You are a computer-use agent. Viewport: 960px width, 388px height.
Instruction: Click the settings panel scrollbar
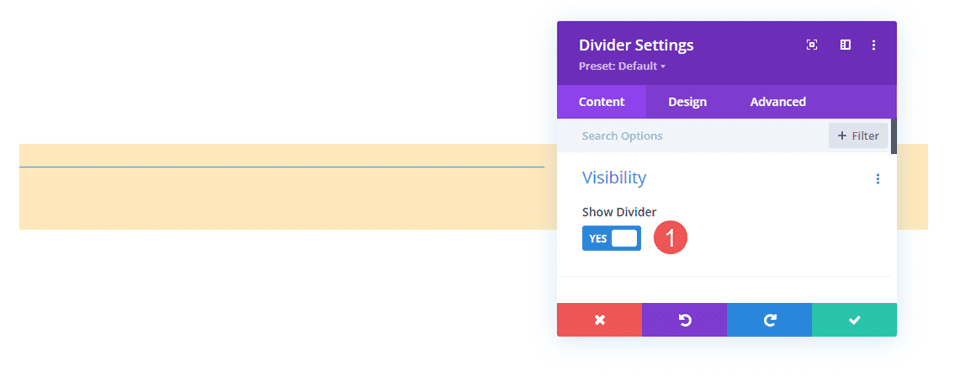(x=894, y=136)
